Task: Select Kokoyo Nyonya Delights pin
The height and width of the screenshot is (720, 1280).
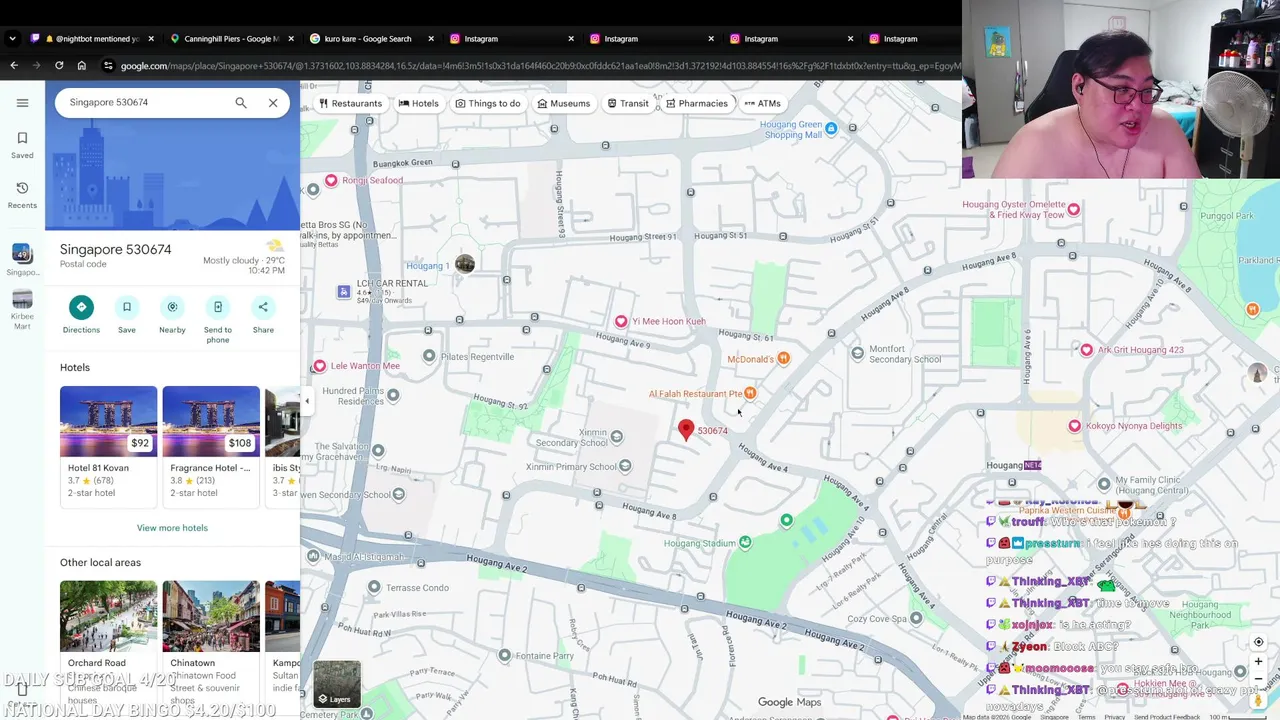Action: 1075,425
